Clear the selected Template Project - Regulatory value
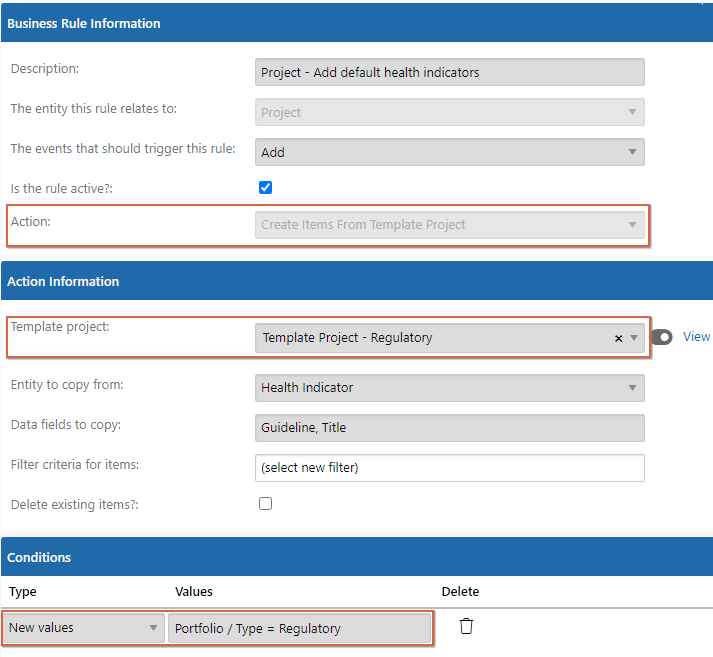This screenshot has height=657, width=713. (x=618, y=338)
